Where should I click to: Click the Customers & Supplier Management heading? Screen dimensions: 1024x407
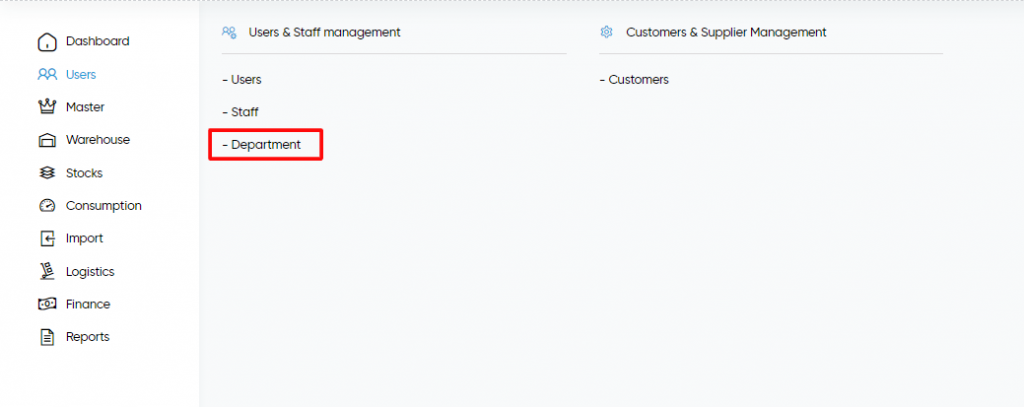tap(726, 32)
